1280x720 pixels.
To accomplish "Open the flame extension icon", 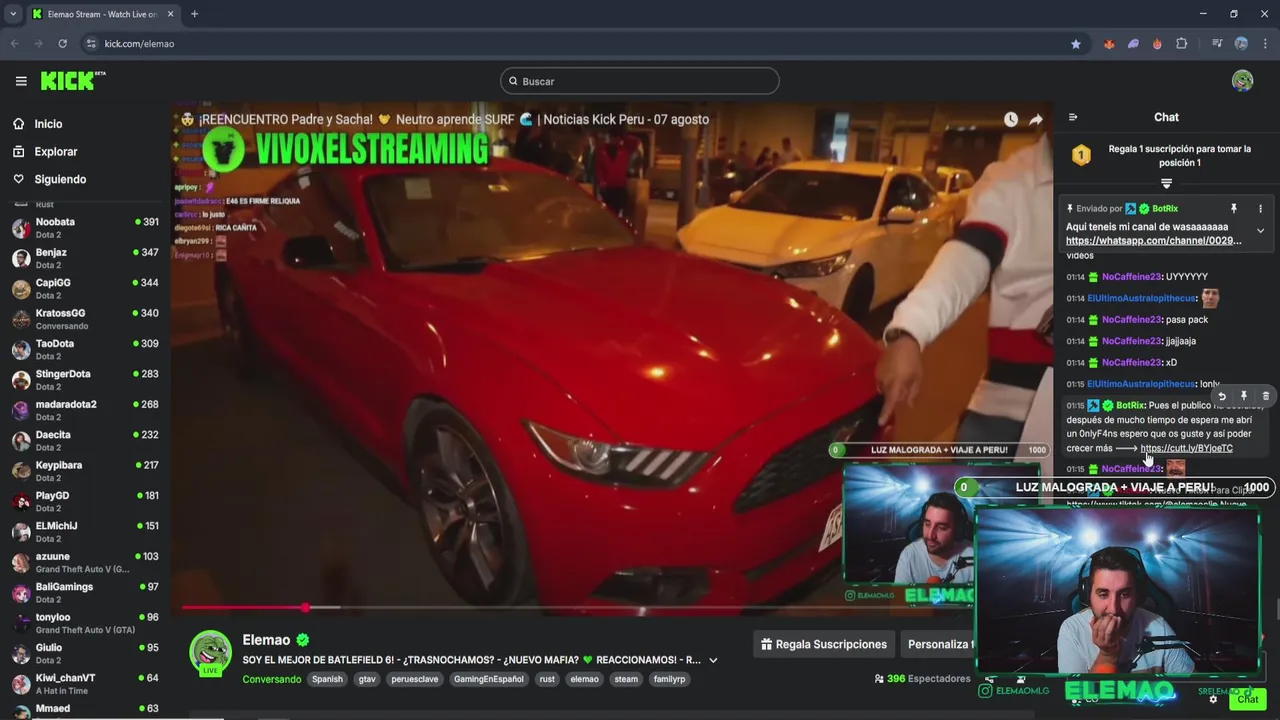I will (x=1157, y=44).
